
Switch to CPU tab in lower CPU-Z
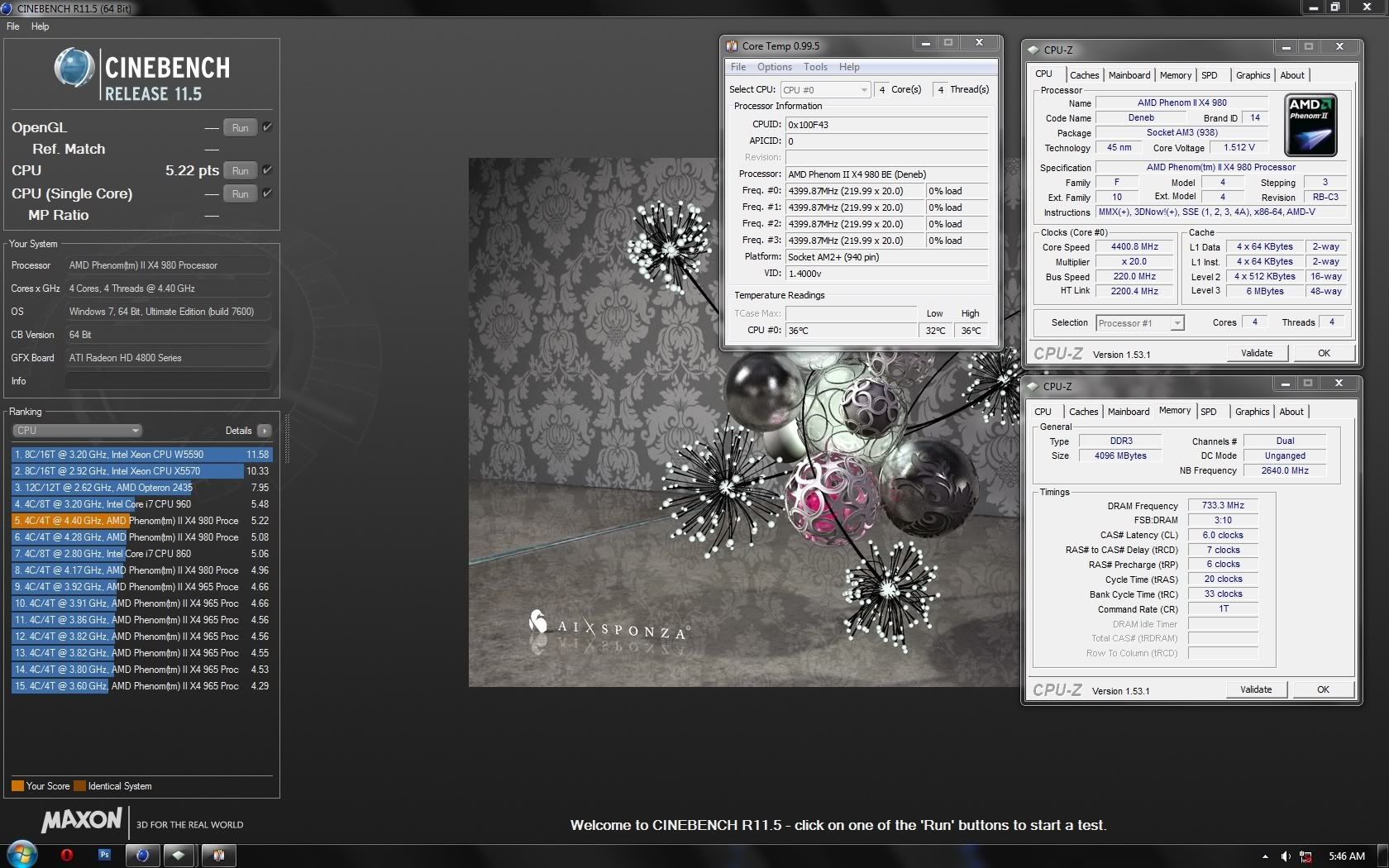pyautogui.click(x=1043, y=412)
